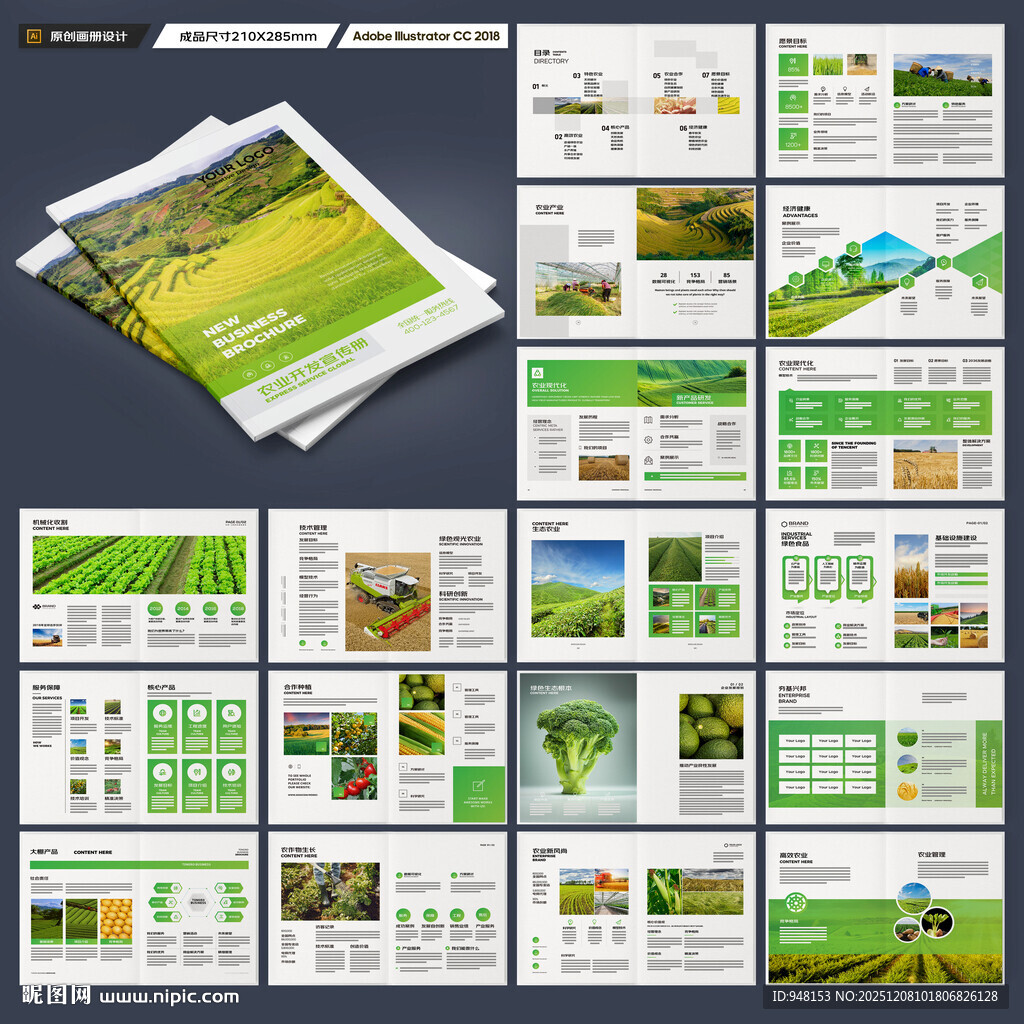Click the 2014 green year circle

182,607
